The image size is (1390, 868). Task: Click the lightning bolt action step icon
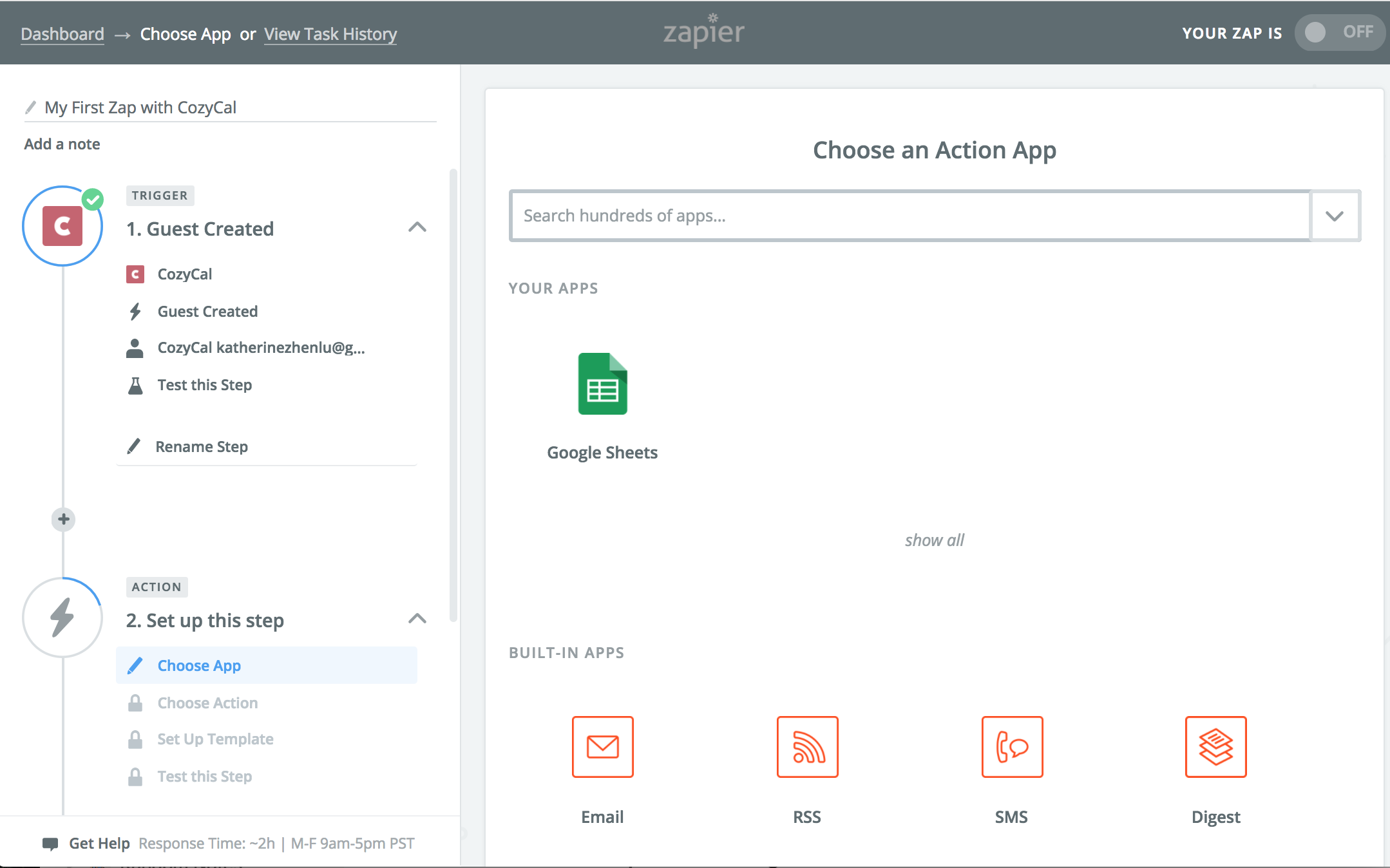(62, 617)
